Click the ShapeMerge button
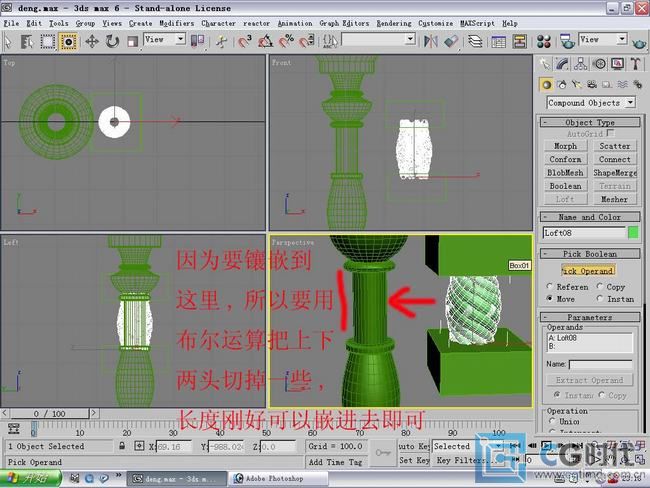 click(614, 172)
